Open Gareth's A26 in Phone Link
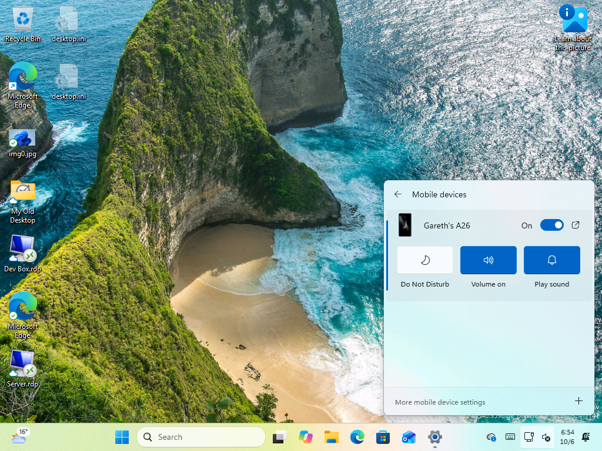The height and width of the screenshot is (451, 602). tap(576, 225)
